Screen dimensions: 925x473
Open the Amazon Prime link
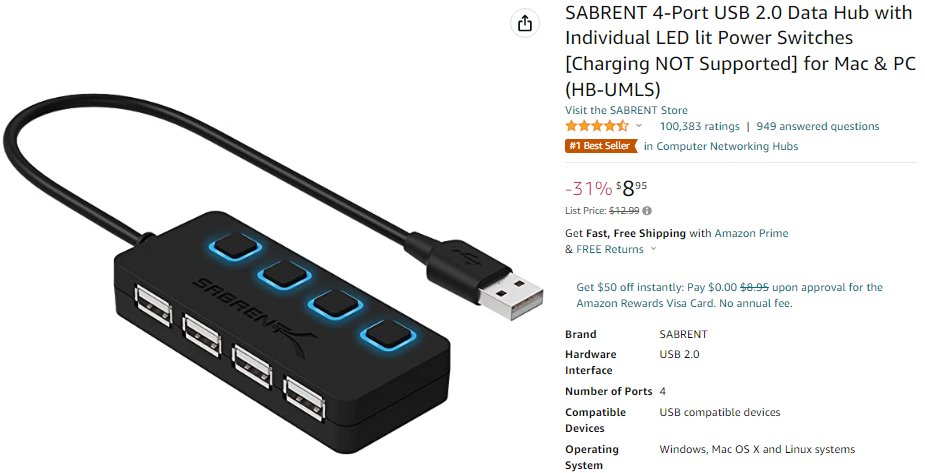(x=751, y=233)
